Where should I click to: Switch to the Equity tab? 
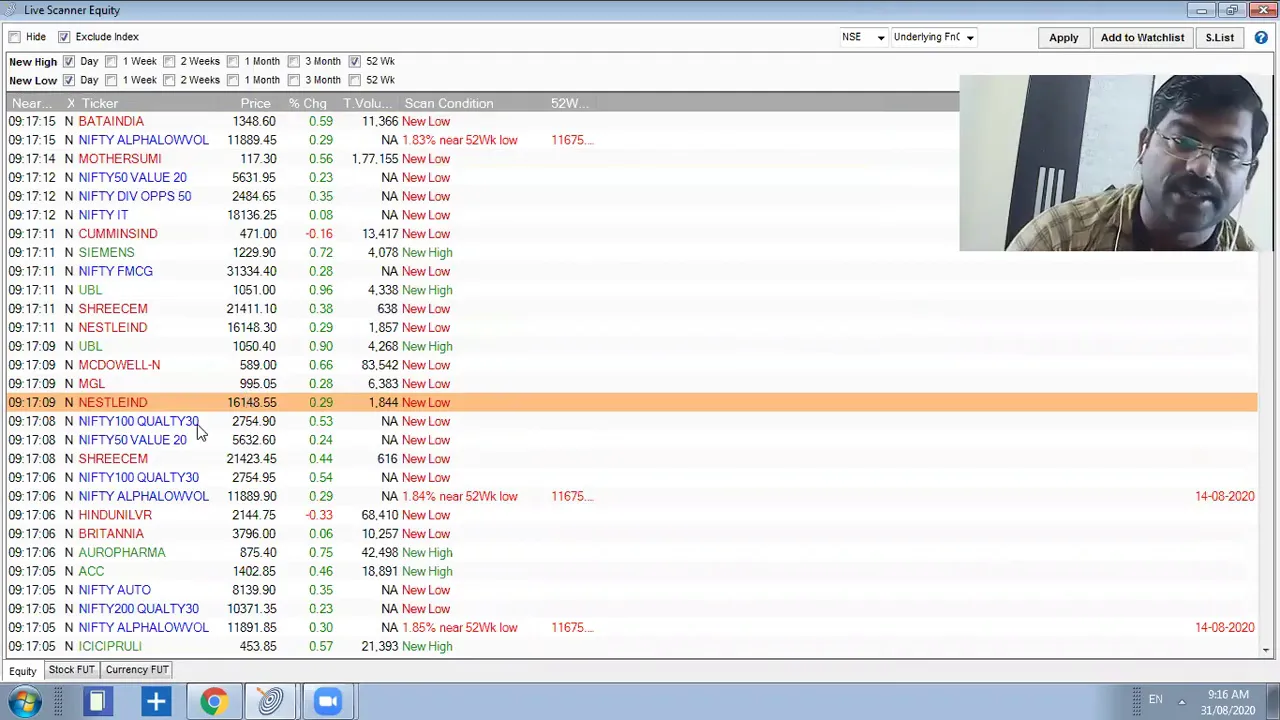point(22,671)
